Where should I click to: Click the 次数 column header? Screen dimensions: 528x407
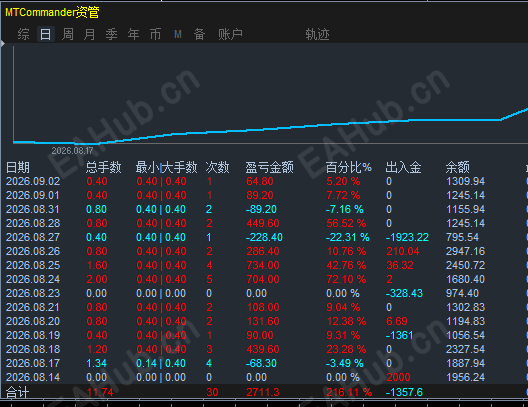point(218,167)
